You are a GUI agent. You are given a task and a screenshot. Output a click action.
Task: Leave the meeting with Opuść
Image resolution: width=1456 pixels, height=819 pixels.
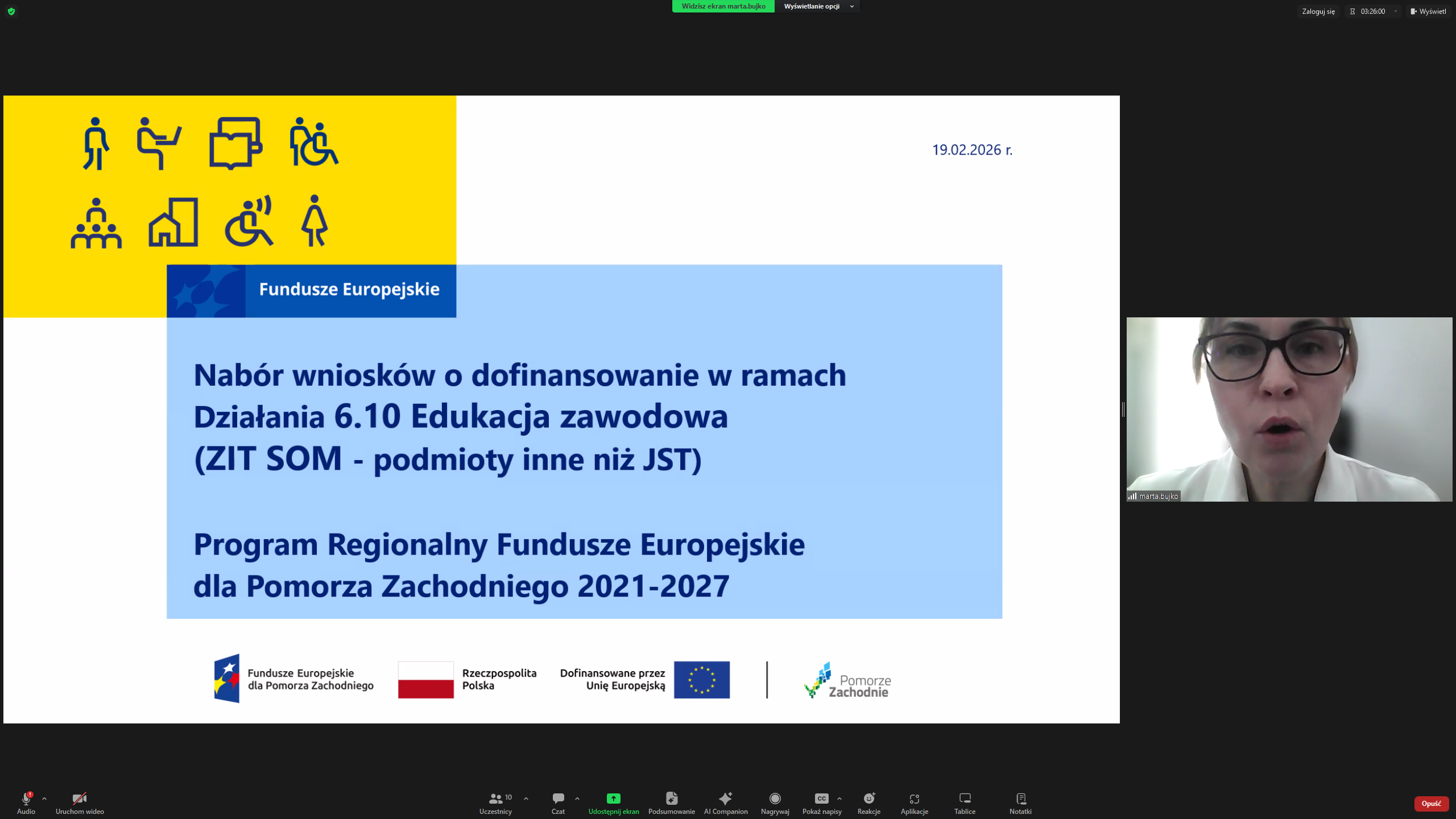coord(1431,803)
